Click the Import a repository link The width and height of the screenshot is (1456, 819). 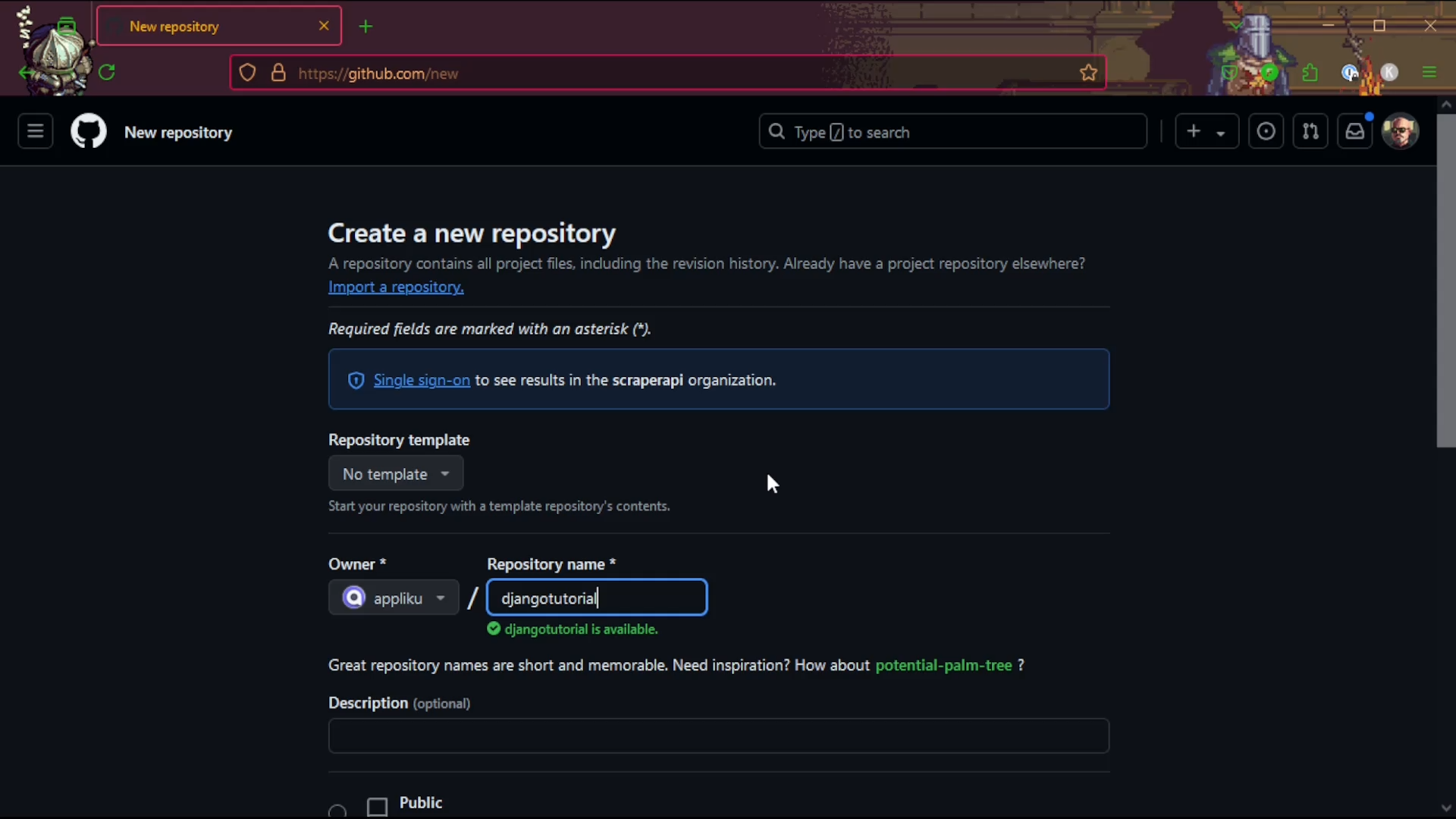(x=395, y=287)
